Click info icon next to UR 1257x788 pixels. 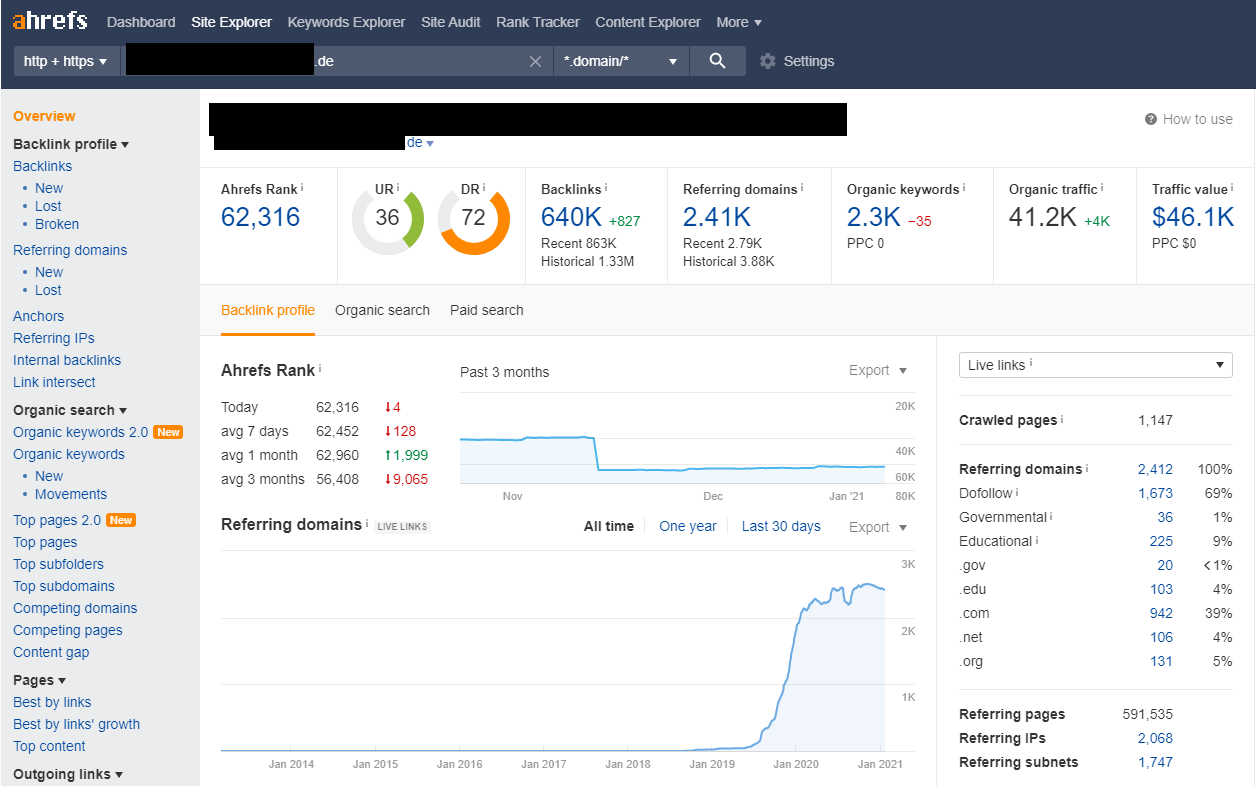point(397,187)
